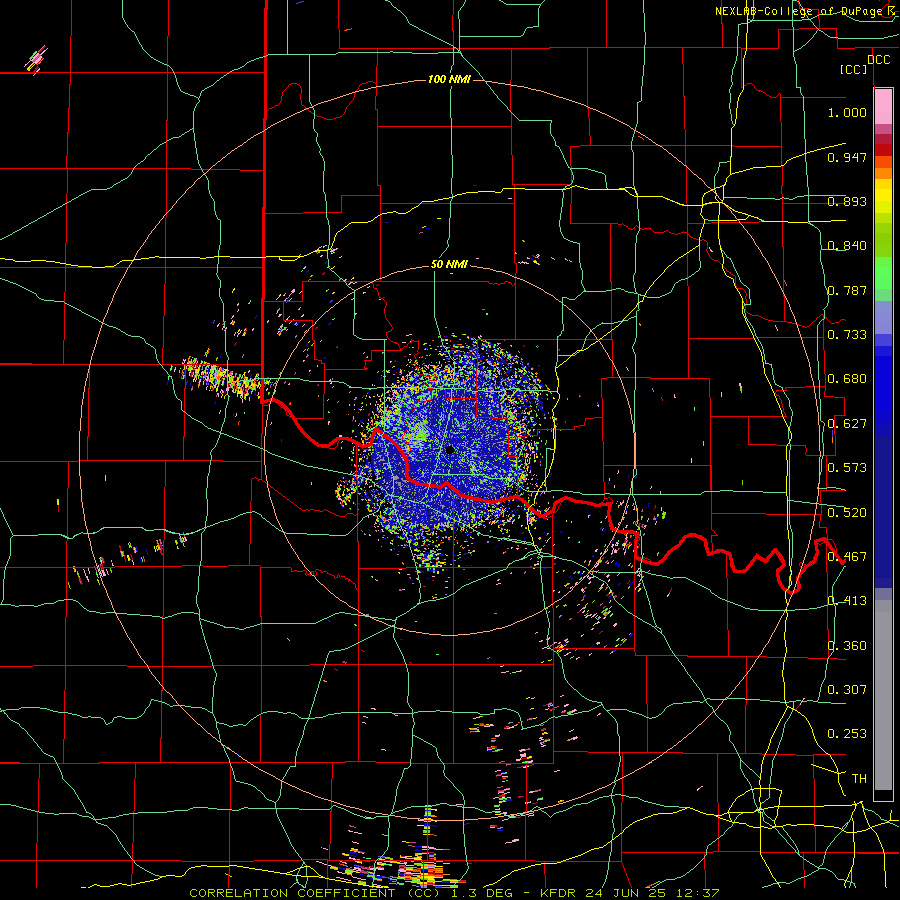Select the 1.000 scale value
900x900 pixels.
click(x=847, y=112)
